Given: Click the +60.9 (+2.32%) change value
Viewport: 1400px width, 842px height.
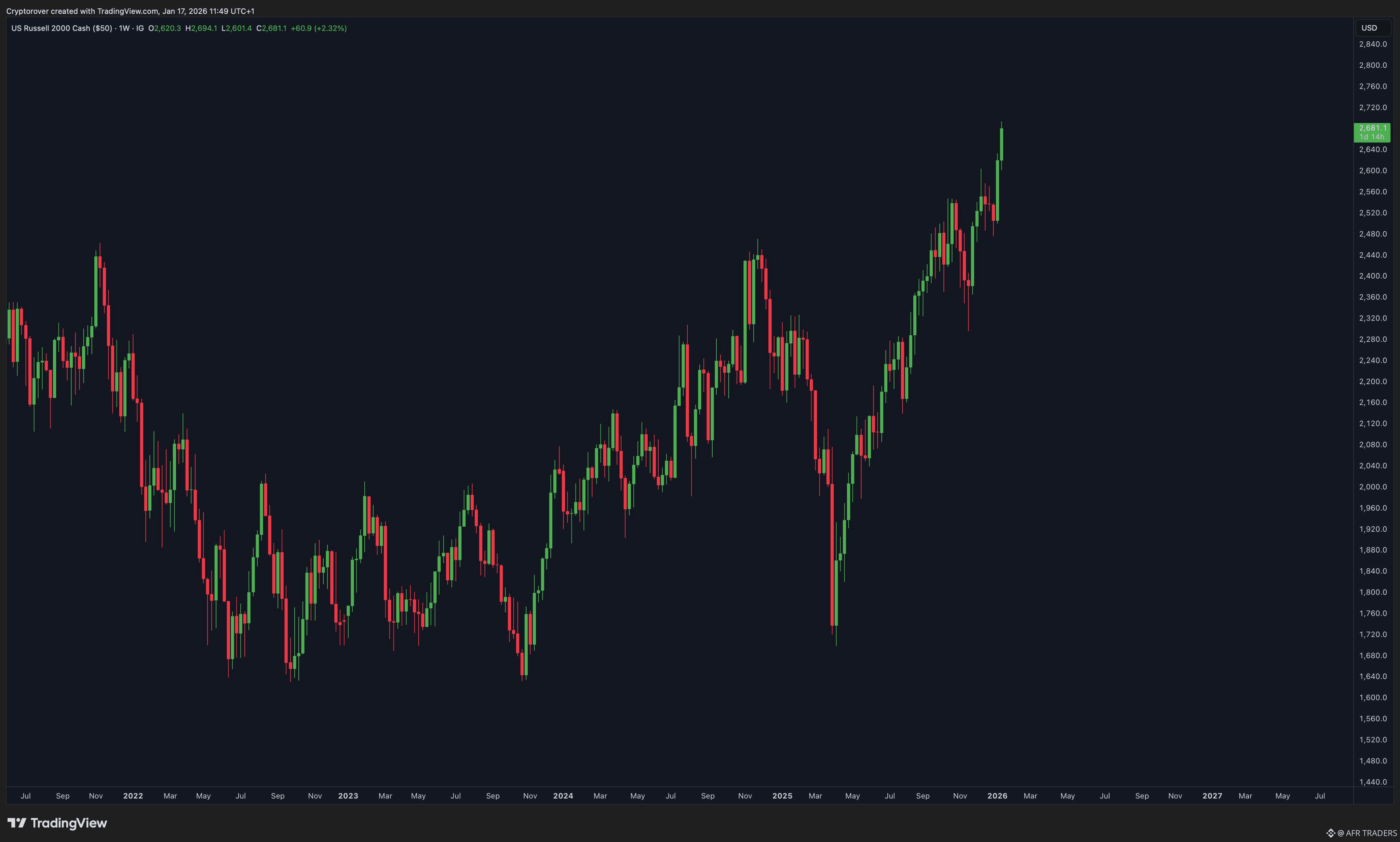Looking at the screenshot, I should click(318, 28).
